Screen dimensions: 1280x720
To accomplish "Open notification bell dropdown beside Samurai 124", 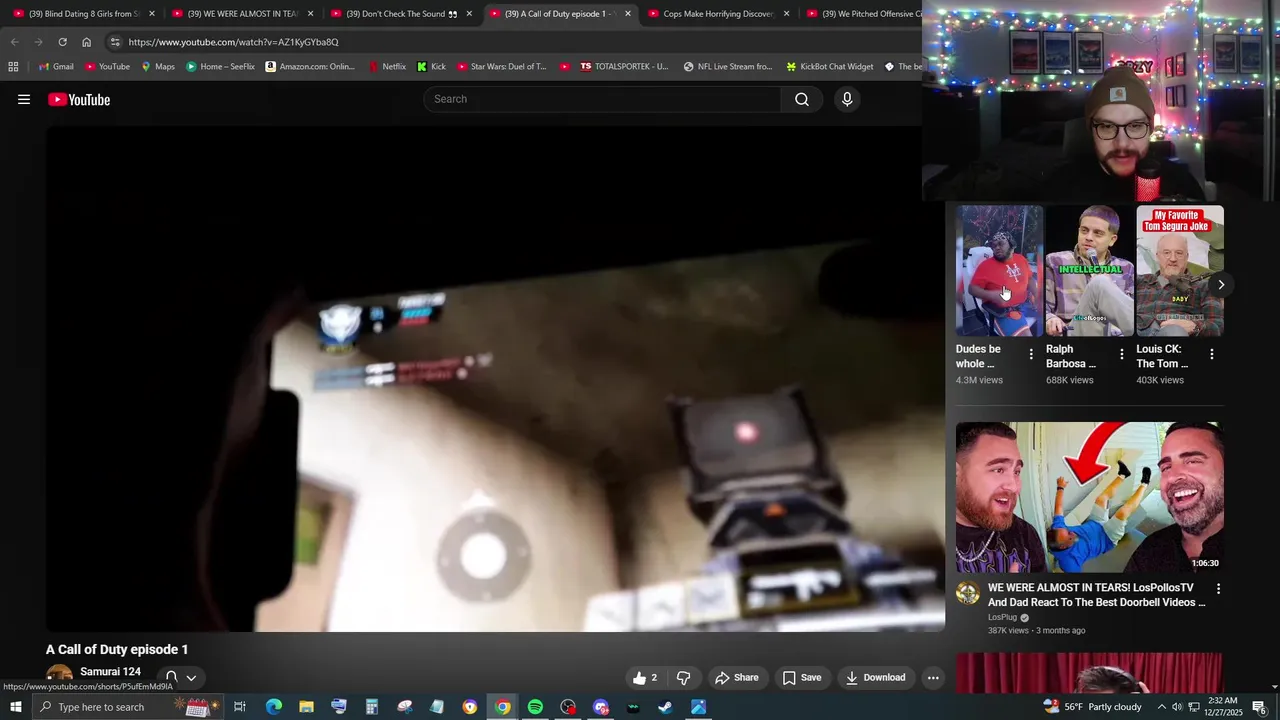I will 180,678.
